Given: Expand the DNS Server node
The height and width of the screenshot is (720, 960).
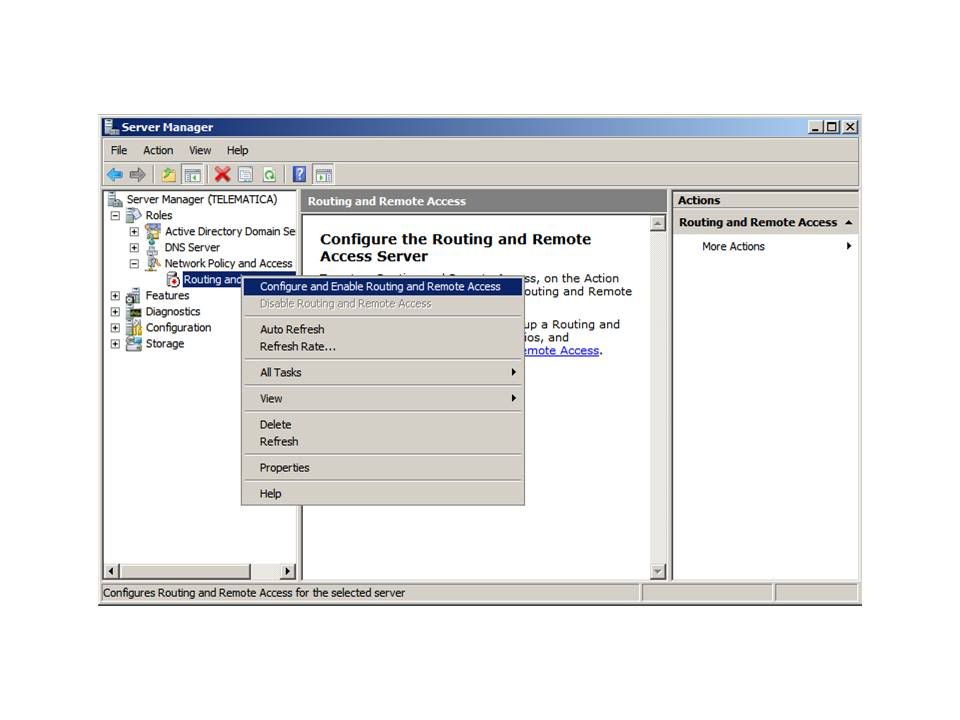Looking at the screenshot, I should (x=134, y=248).
